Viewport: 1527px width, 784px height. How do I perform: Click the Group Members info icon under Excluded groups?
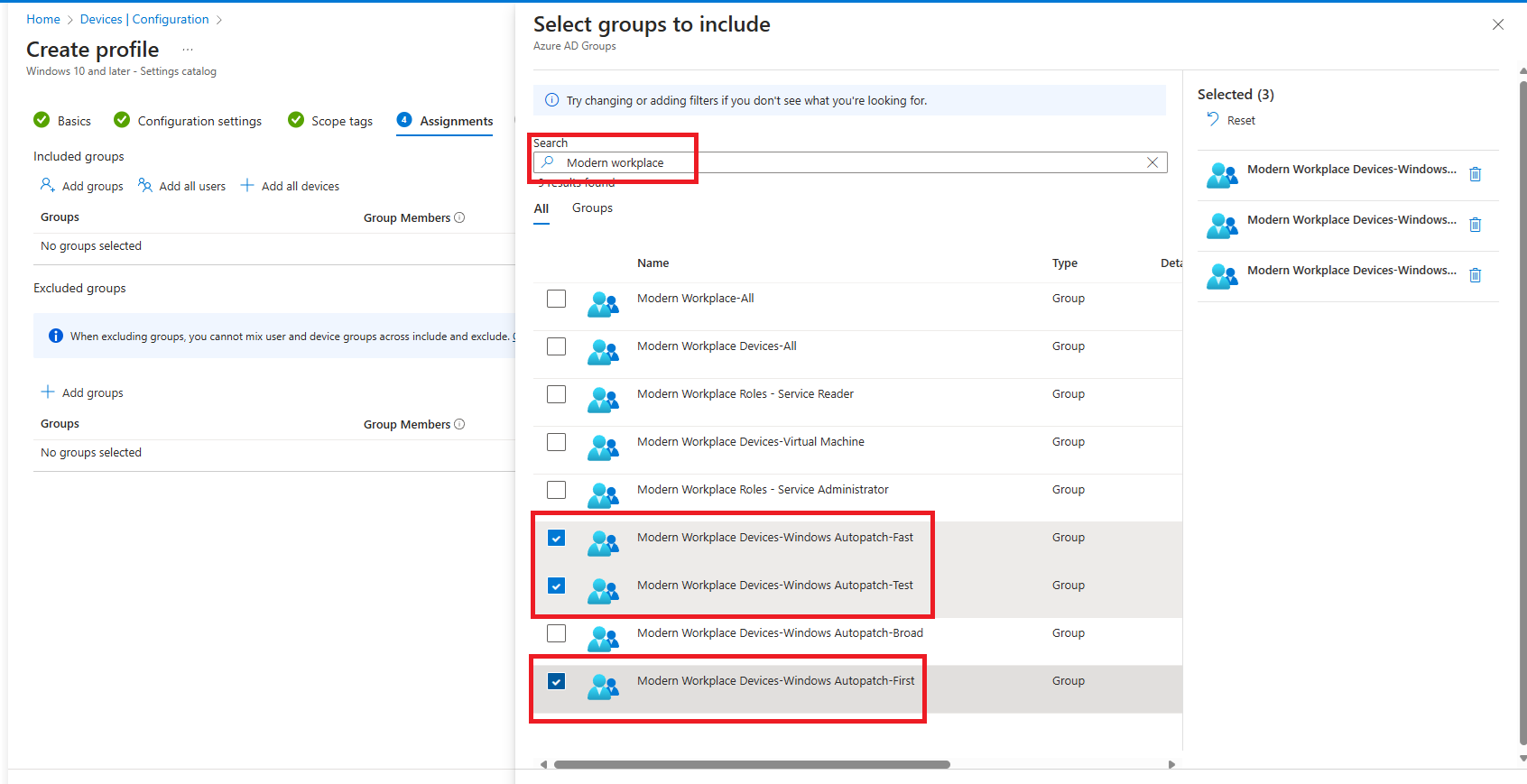[x=459, y=424]
